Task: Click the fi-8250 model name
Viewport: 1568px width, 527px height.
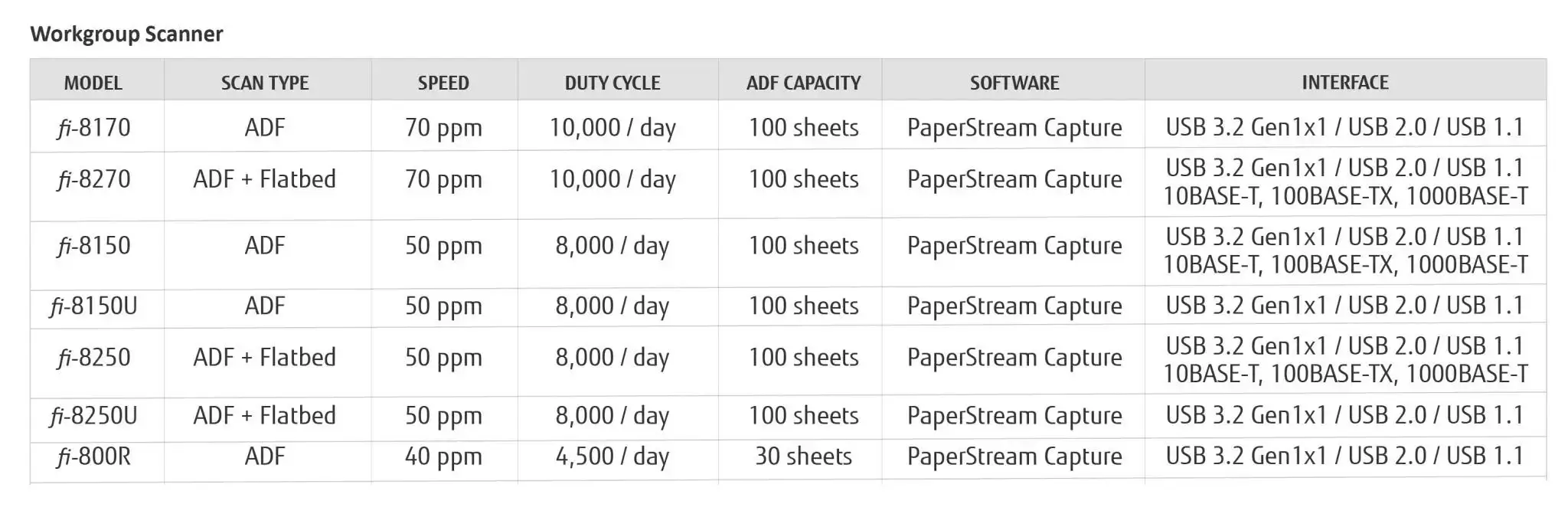Action: [94, 358]
